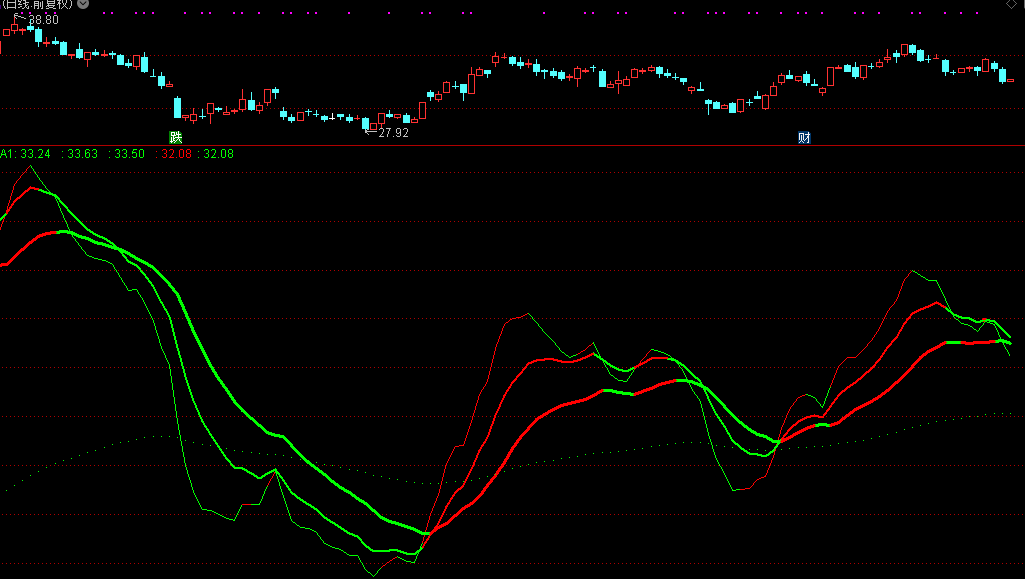This screenshot has width=1025, height=579.
Task: Select the candlestick marked by 27.92 arrow
Action: coord(366,124)
